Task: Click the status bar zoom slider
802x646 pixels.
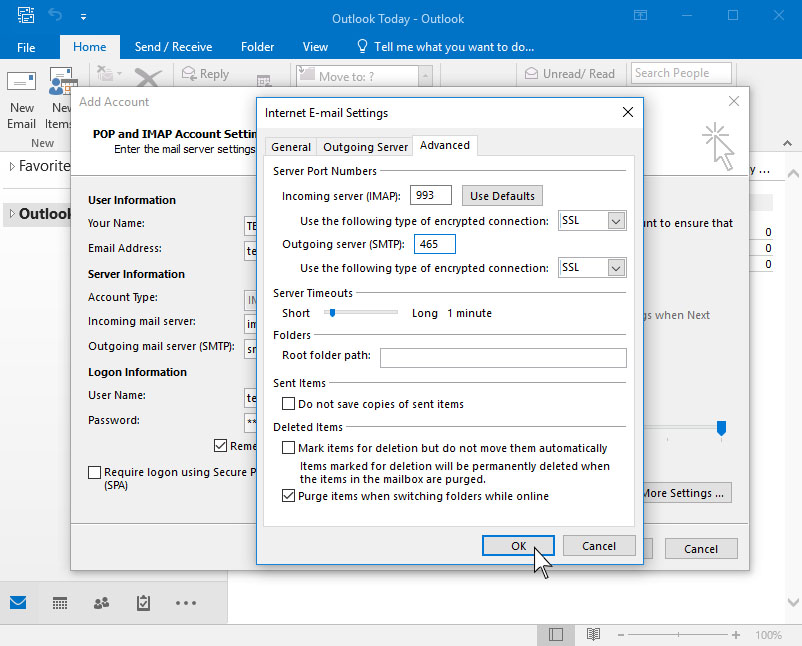Action: click(x=678, y=635)
